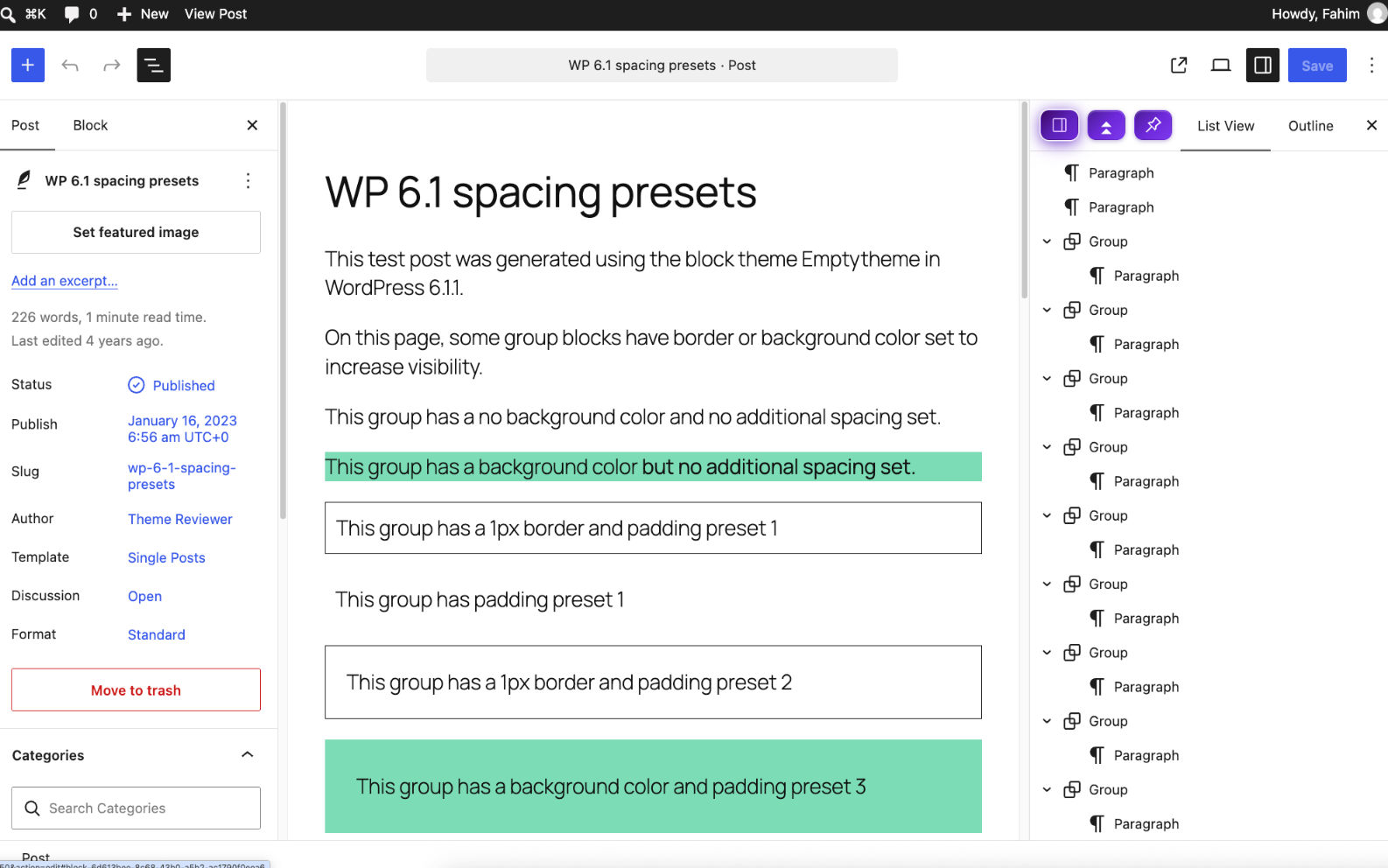The image size is (1388, 868).
Task: Select the List View tab
Action: click(1225, 126)
